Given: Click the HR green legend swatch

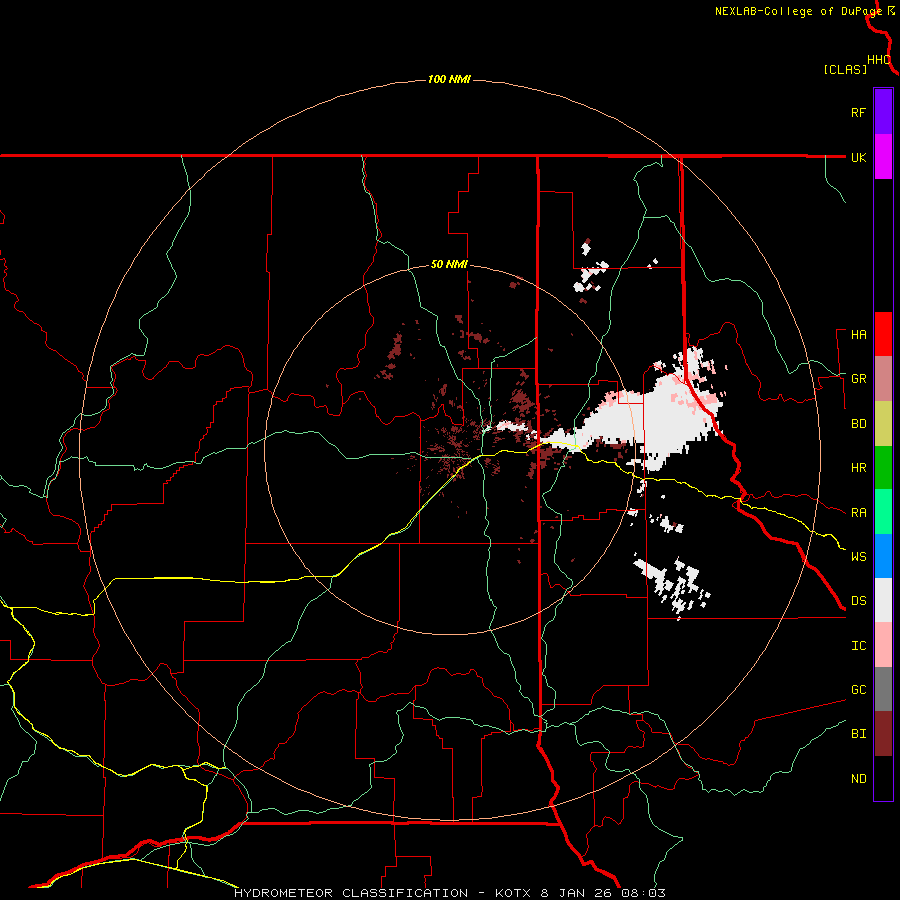Looking at the screenshot, I should point(883,468).
